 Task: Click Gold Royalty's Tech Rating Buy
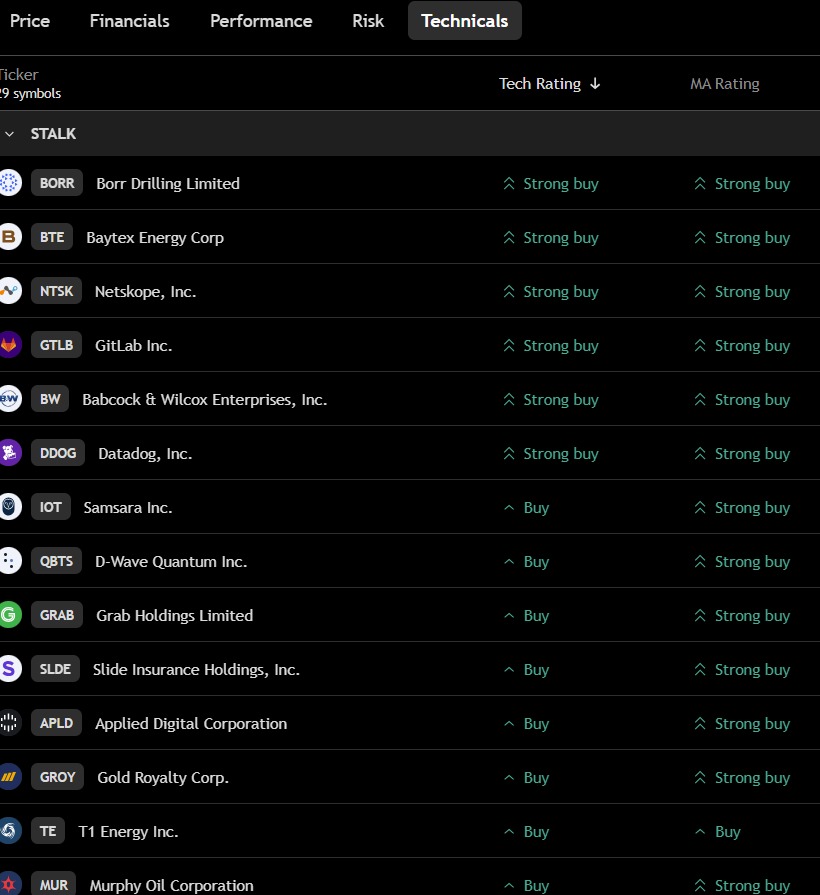coord(526,777)
